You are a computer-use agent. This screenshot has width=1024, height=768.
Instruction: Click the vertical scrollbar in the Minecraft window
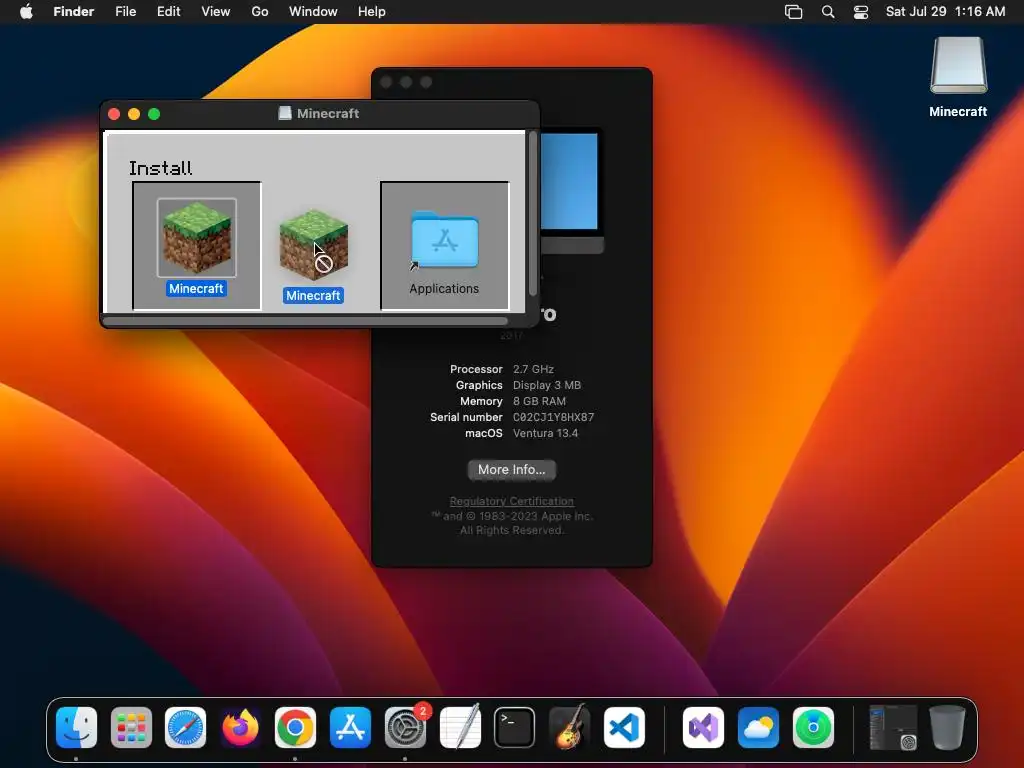533,214
